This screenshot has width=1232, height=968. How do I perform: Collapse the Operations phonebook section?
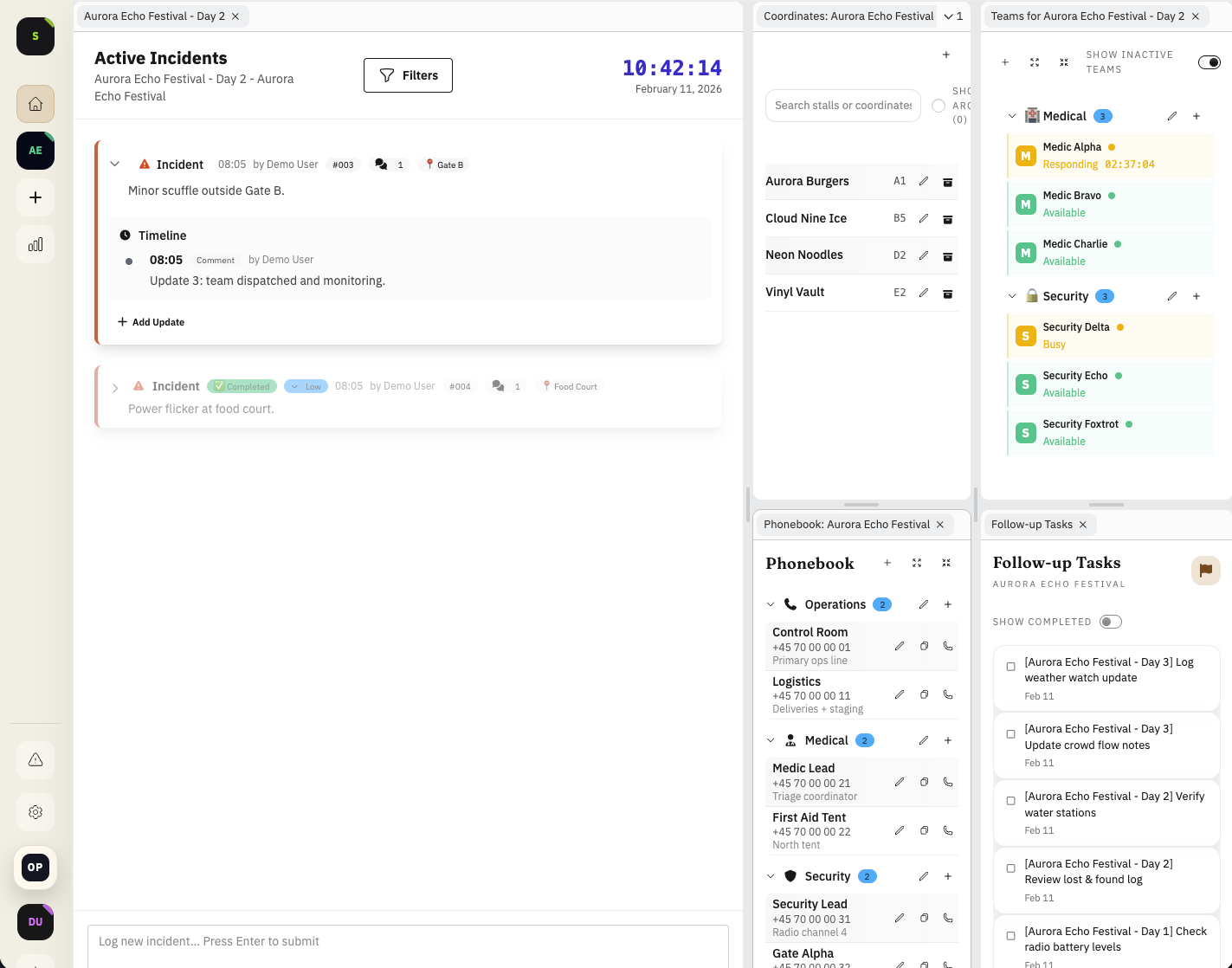pyautogui.click(x=771, y=604)
